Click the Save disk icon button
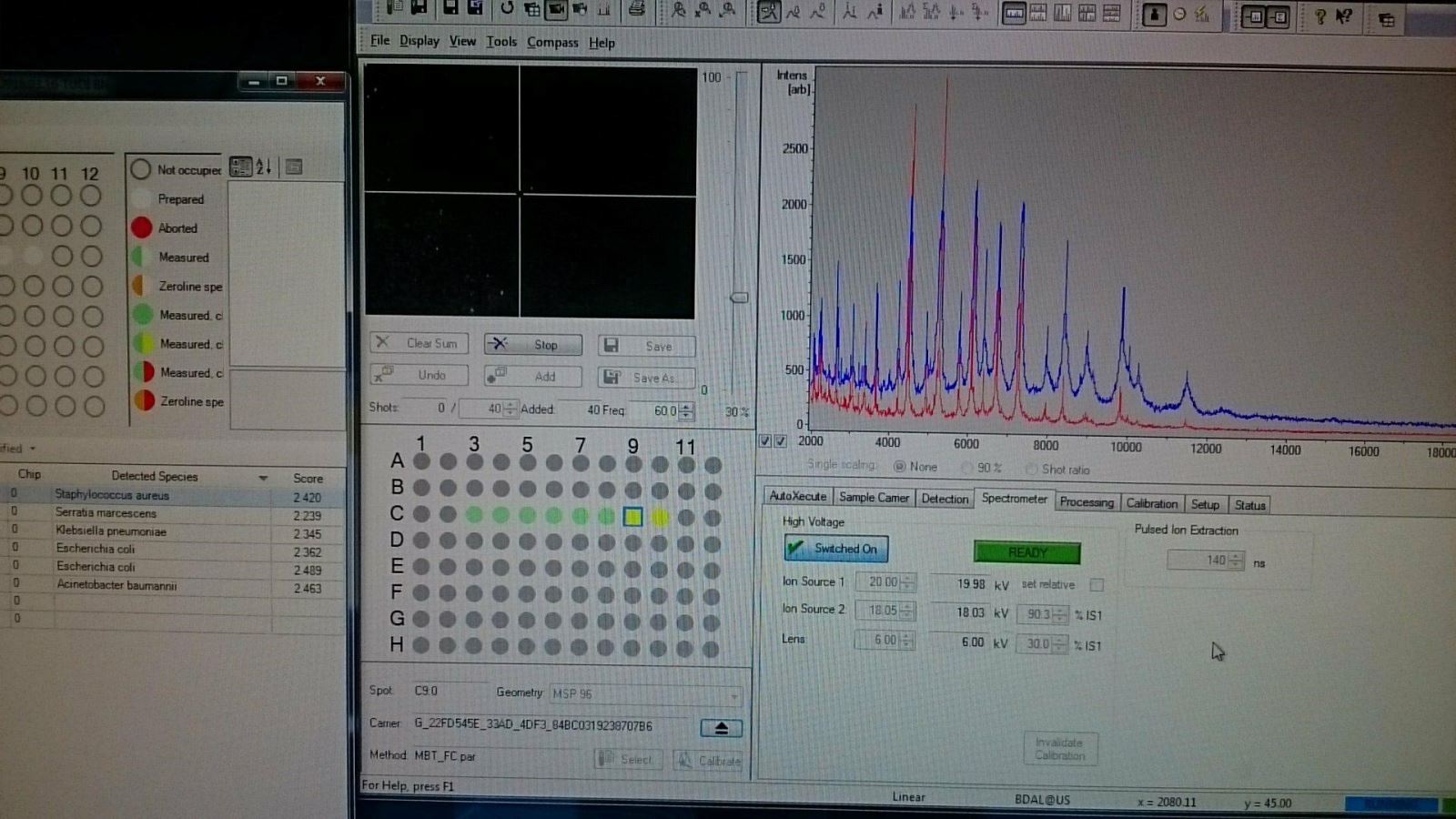The image size is (1456, 819). [x=647, y=346]
